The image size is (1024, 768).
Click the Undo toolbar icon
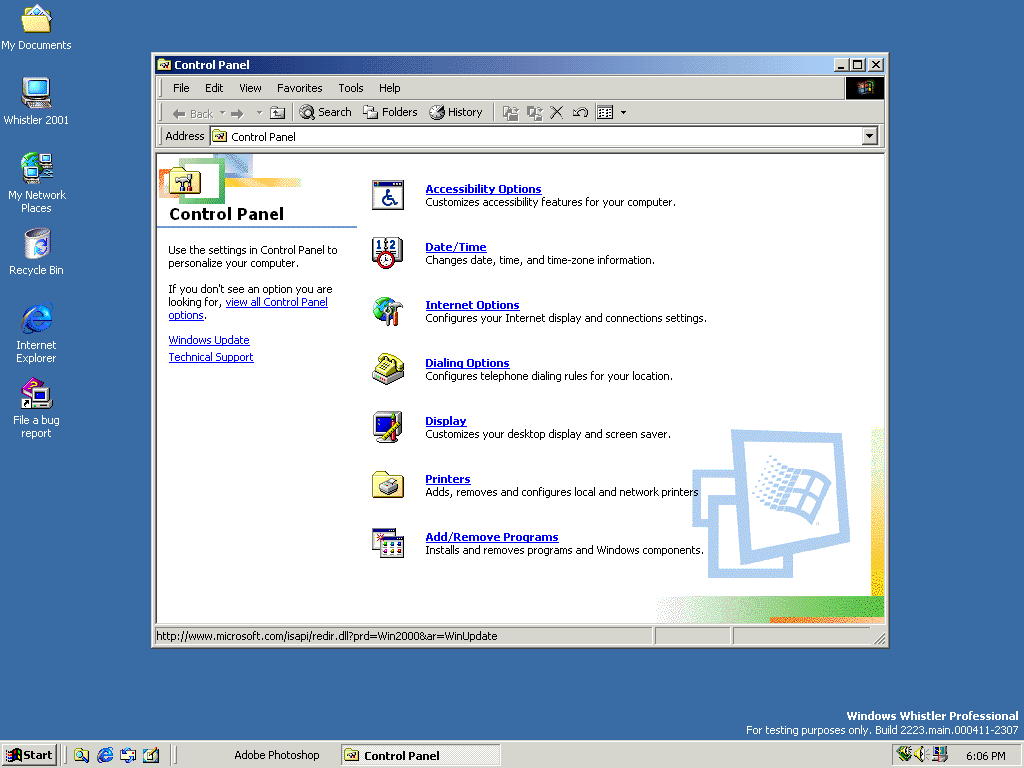[x=580, y=113]
